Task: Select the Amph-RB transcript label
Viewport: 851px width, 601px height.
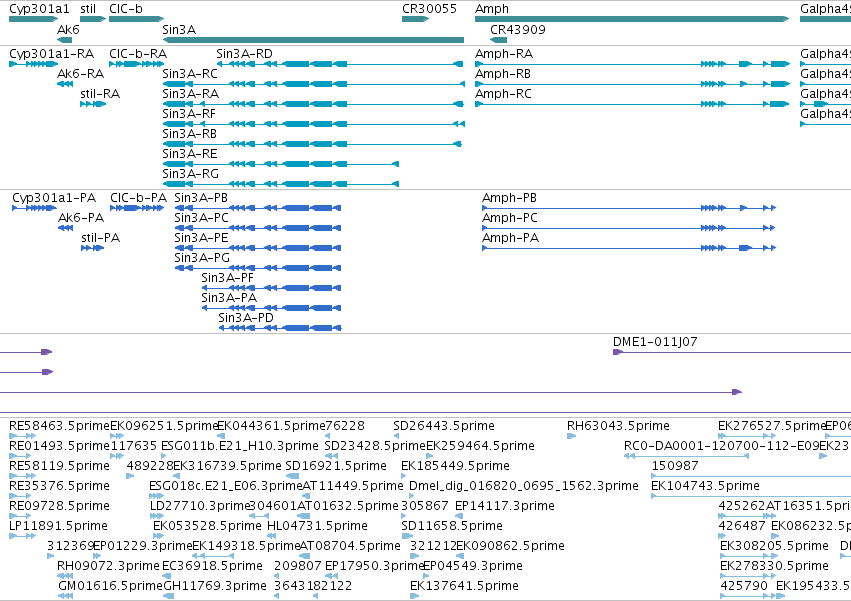Action: click(x=503, y=74)
